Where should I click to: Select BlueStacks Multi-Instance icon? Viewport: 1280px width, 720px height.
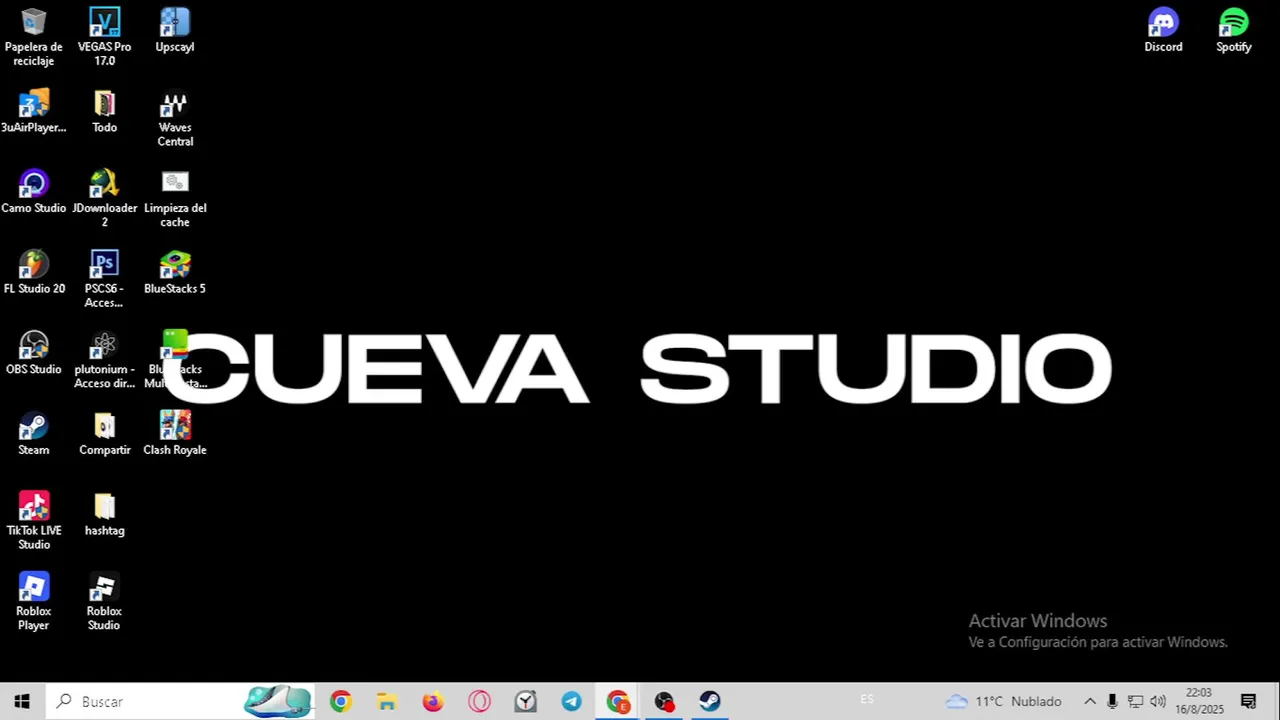[175, 360]
